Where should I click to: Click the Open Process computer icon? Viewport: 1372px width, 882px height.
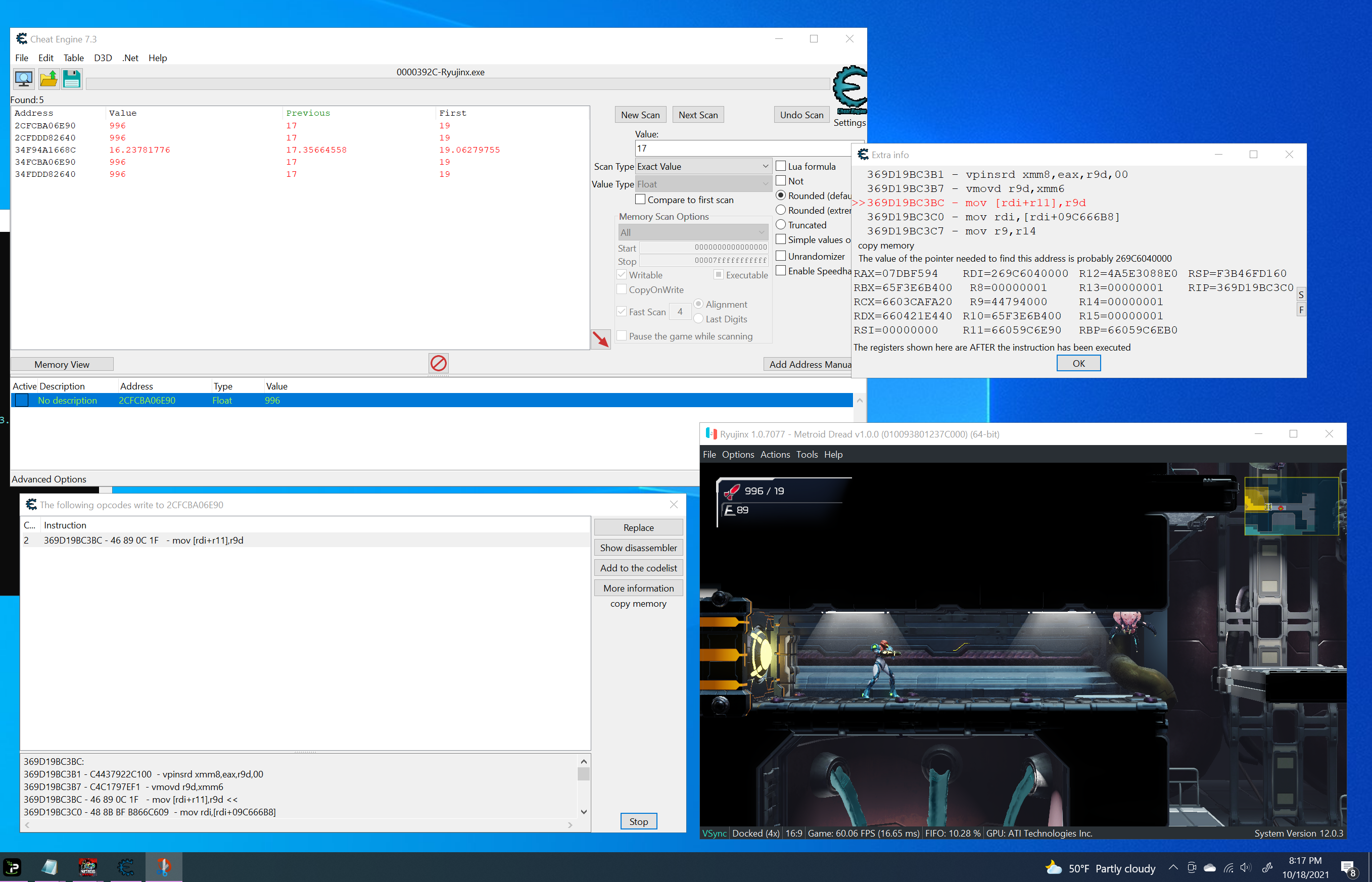[23, 78]
